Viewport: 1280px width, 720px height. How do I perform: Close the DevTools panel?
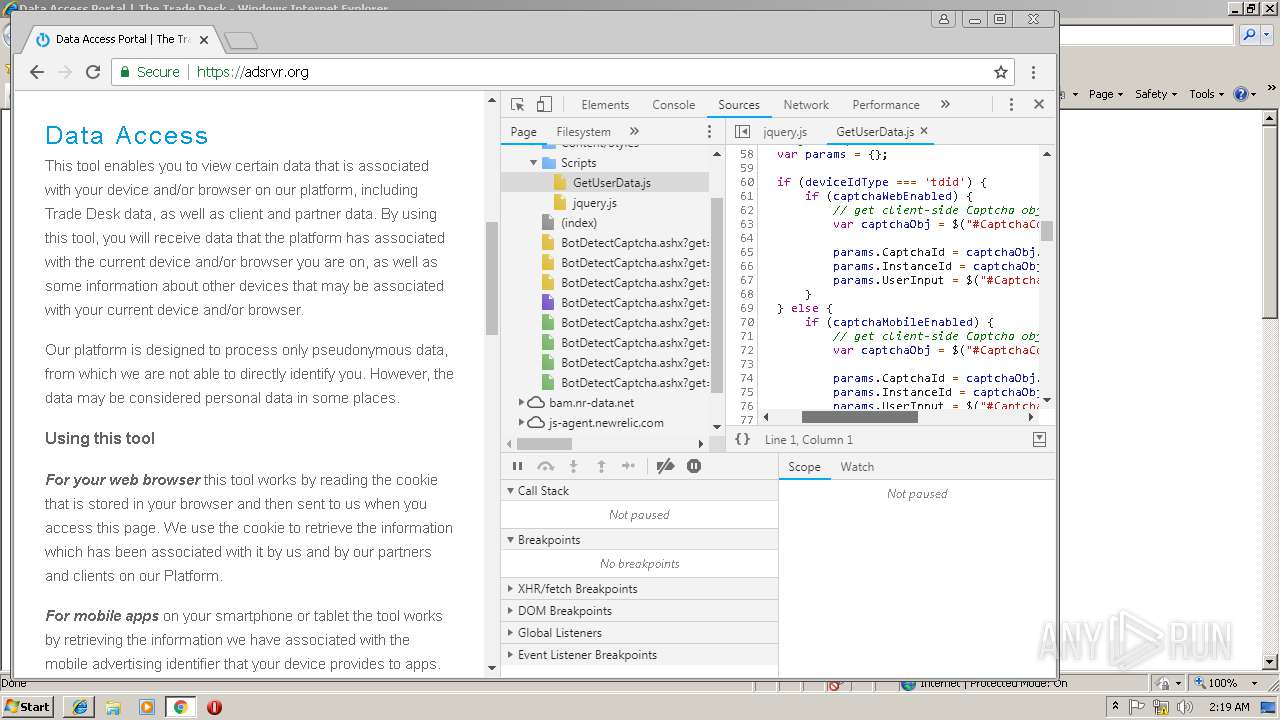pyautogui.click(x=1038, y=104)
